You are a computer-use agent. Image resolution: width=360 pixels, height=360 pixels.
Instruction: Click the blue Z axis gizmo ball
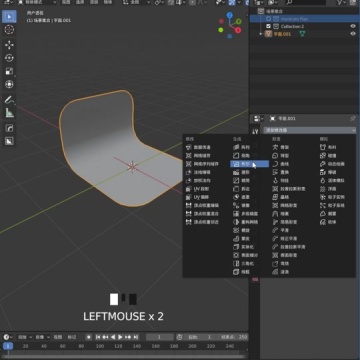[x=230, y=15]
